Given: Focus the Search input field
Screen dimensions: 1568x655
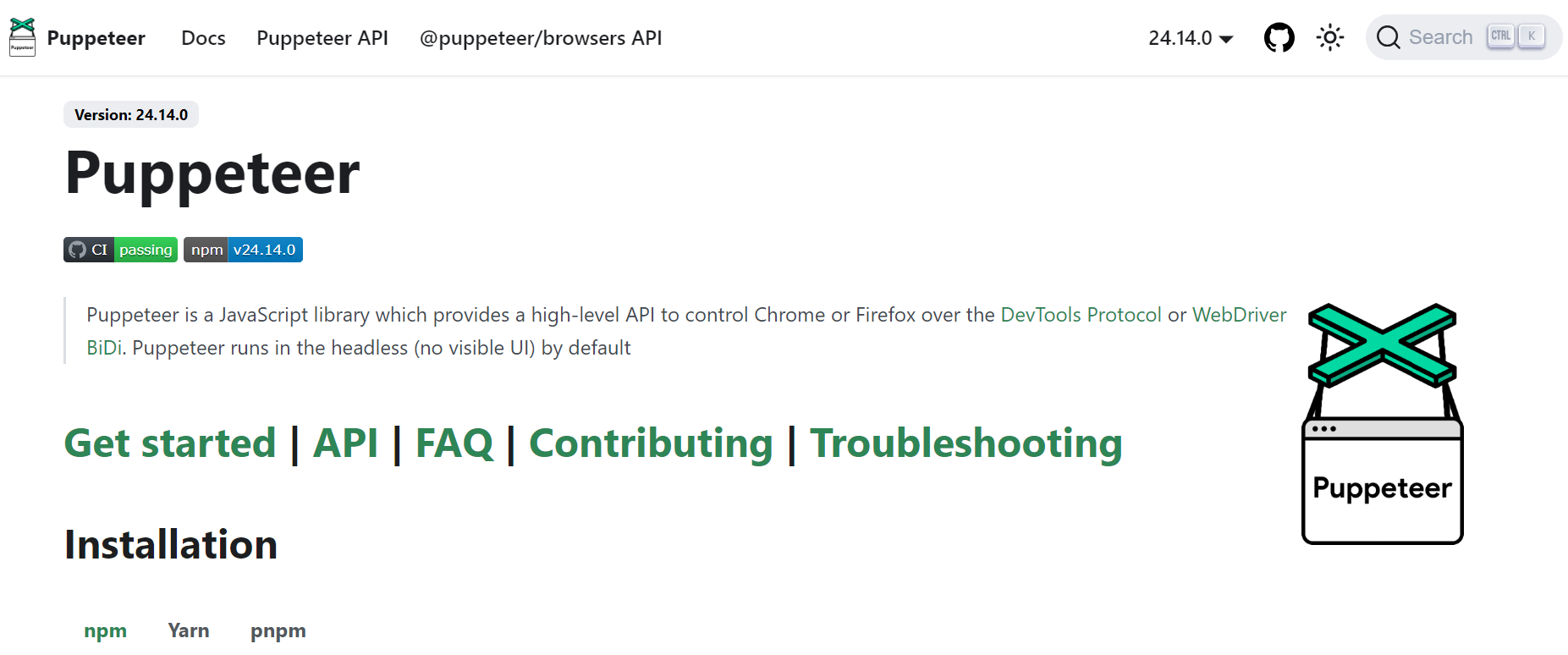Looking at the screenshot, I should pyautogui.click(x=1440, y=37).
